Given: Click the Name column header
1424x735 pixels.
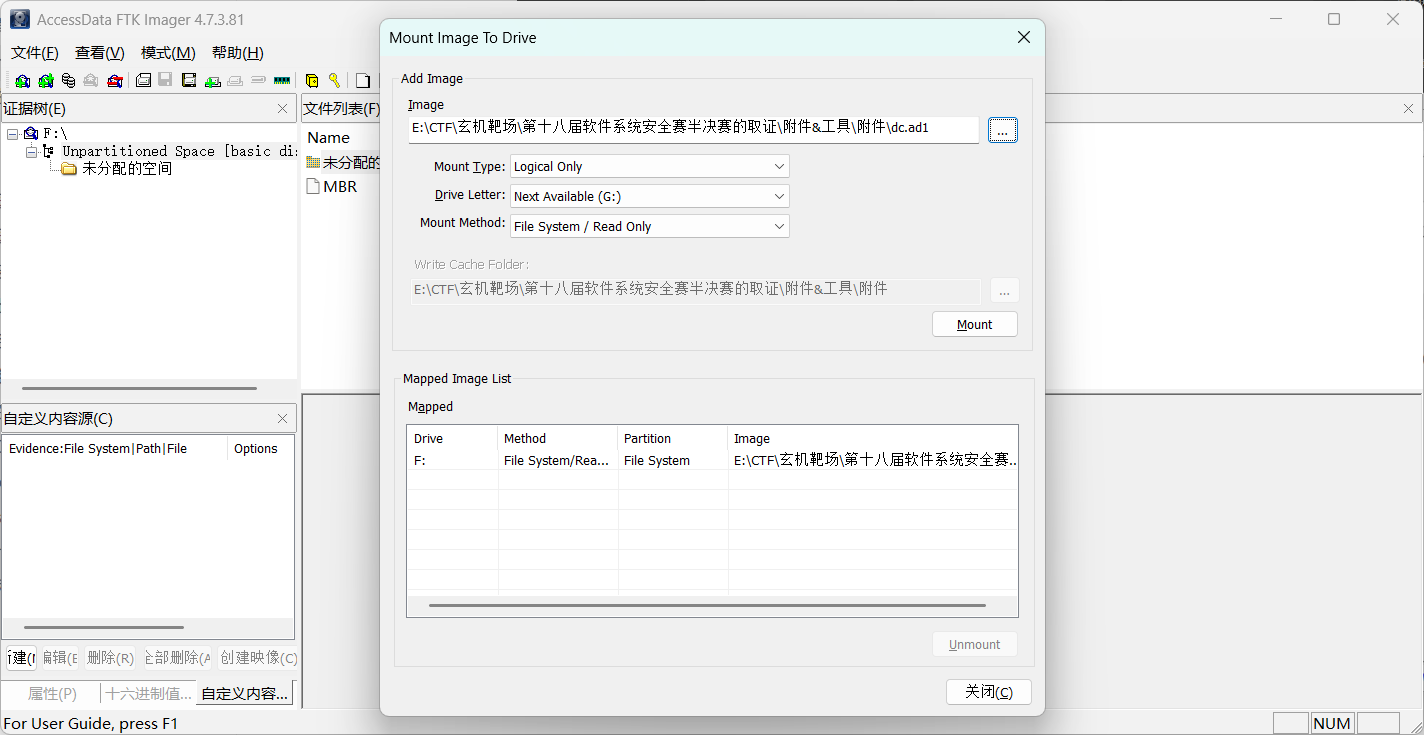Looking at the screenshot, I should [328, 138].
